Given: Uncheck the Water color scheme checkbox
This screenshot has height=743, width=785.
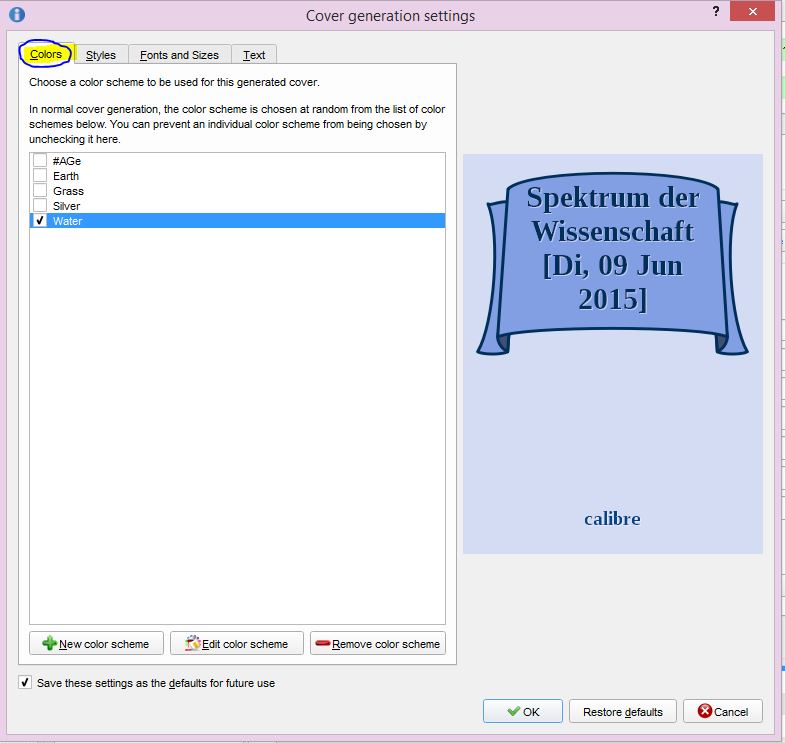Looking at the screenshot, I should click(x=40, y=221).
